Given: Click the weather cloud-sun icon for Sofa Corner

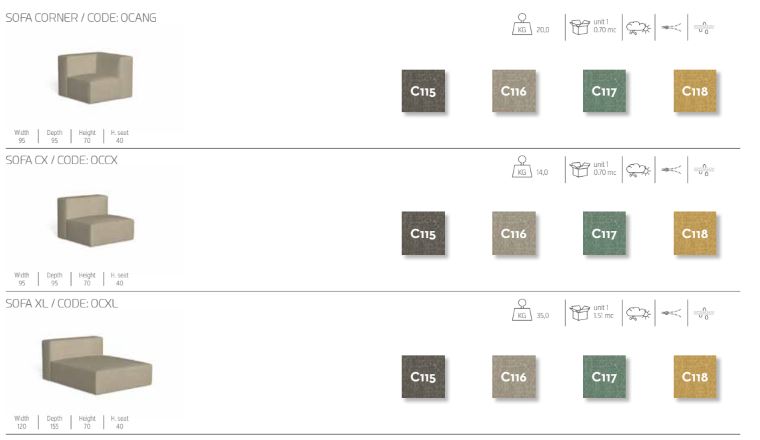Looking at the screenshot, I should 636,27.
